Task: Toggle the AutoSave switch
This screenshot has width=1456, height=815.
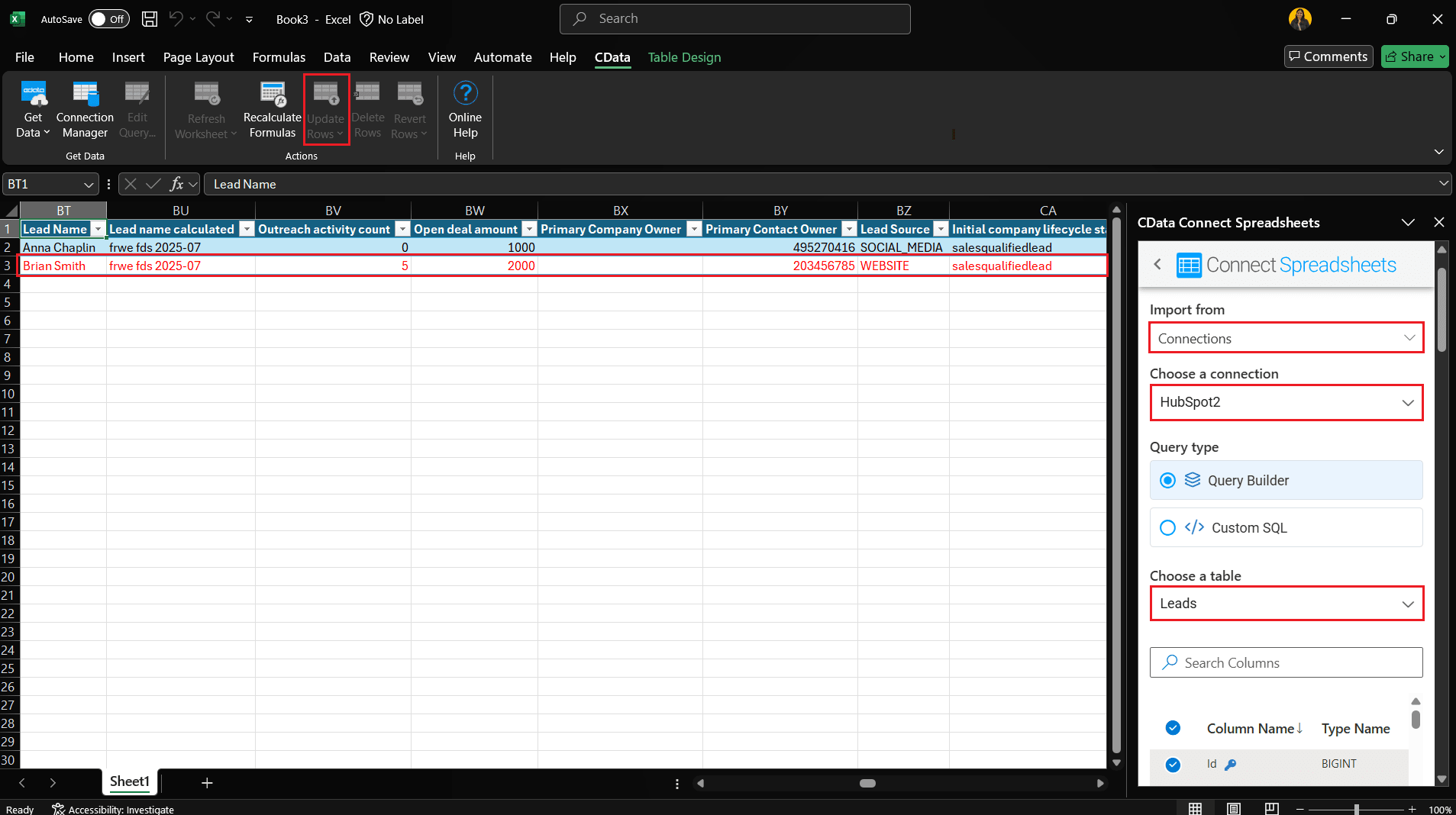Action: coord(108,19)
